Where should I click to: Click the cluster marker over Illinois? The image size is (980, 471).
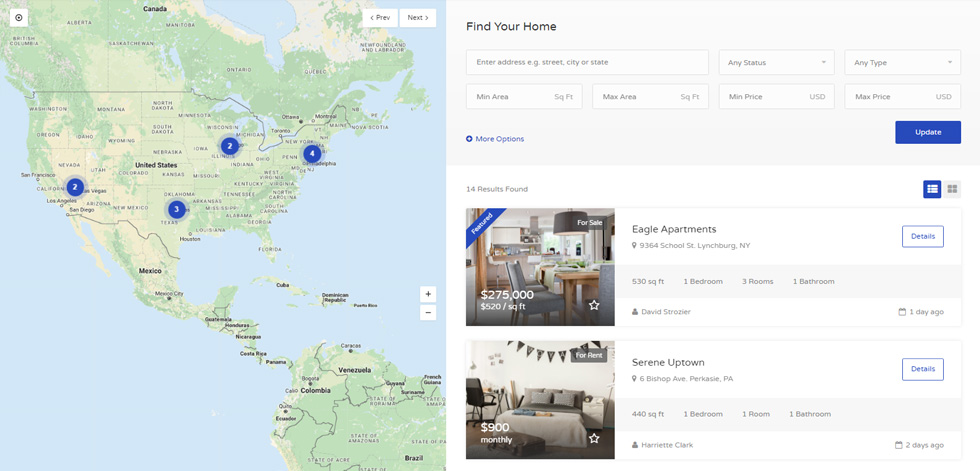tap(230, 146)
